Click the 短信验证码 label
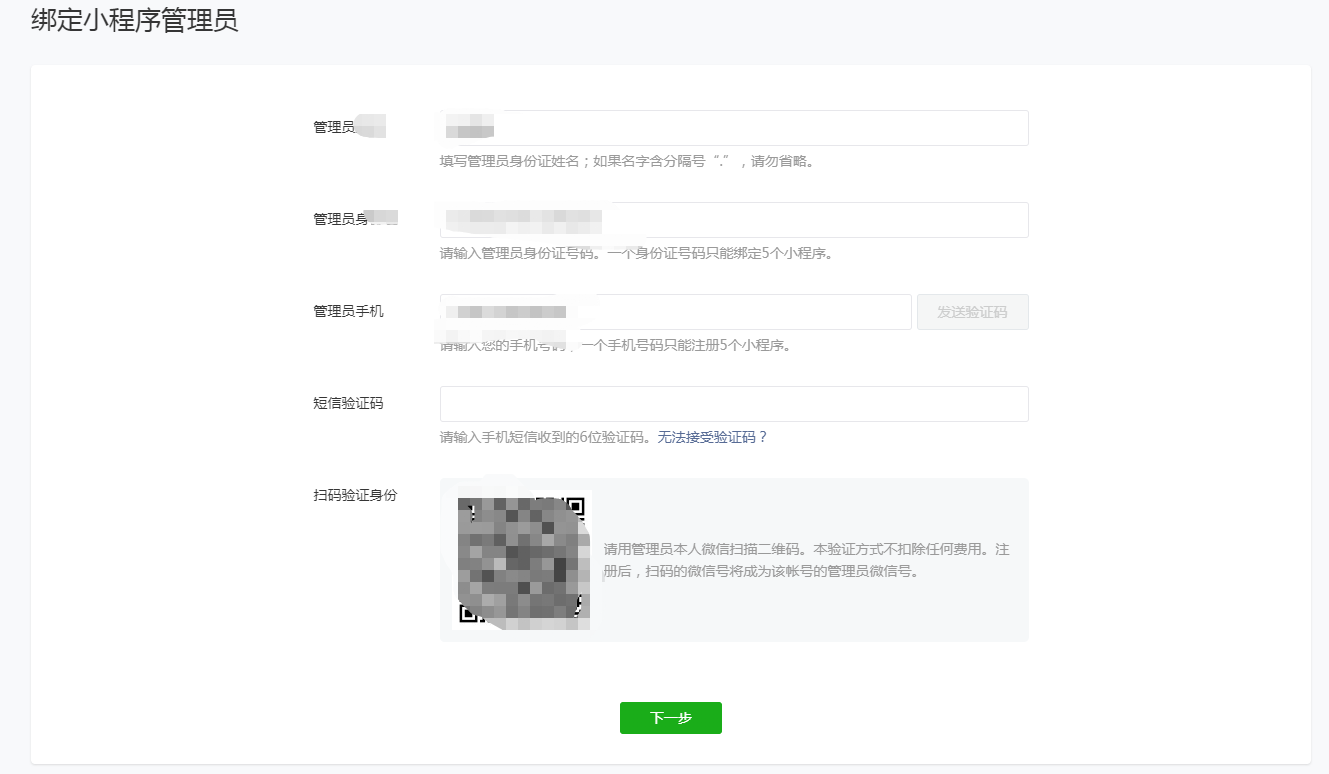Image resolution: width=1329 pixels, height=774 pixels. [x=348, y=403]
